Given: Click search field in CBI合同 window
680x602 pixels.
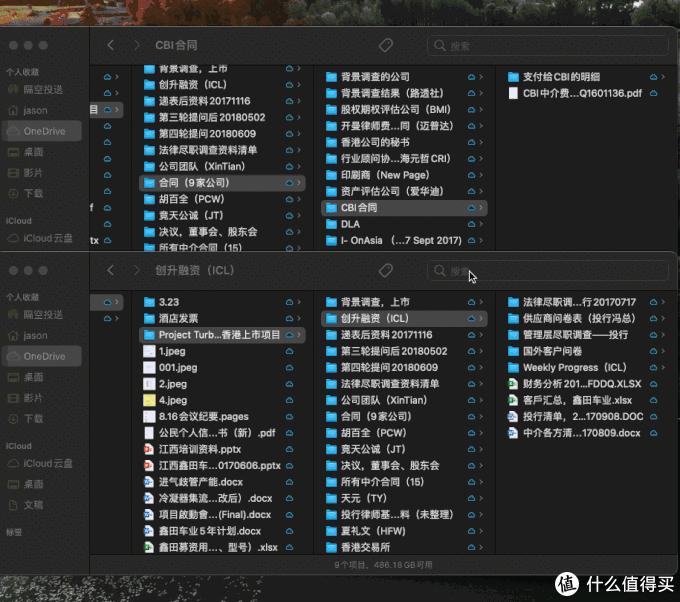Looking at the screenshot, I should 548,46.
